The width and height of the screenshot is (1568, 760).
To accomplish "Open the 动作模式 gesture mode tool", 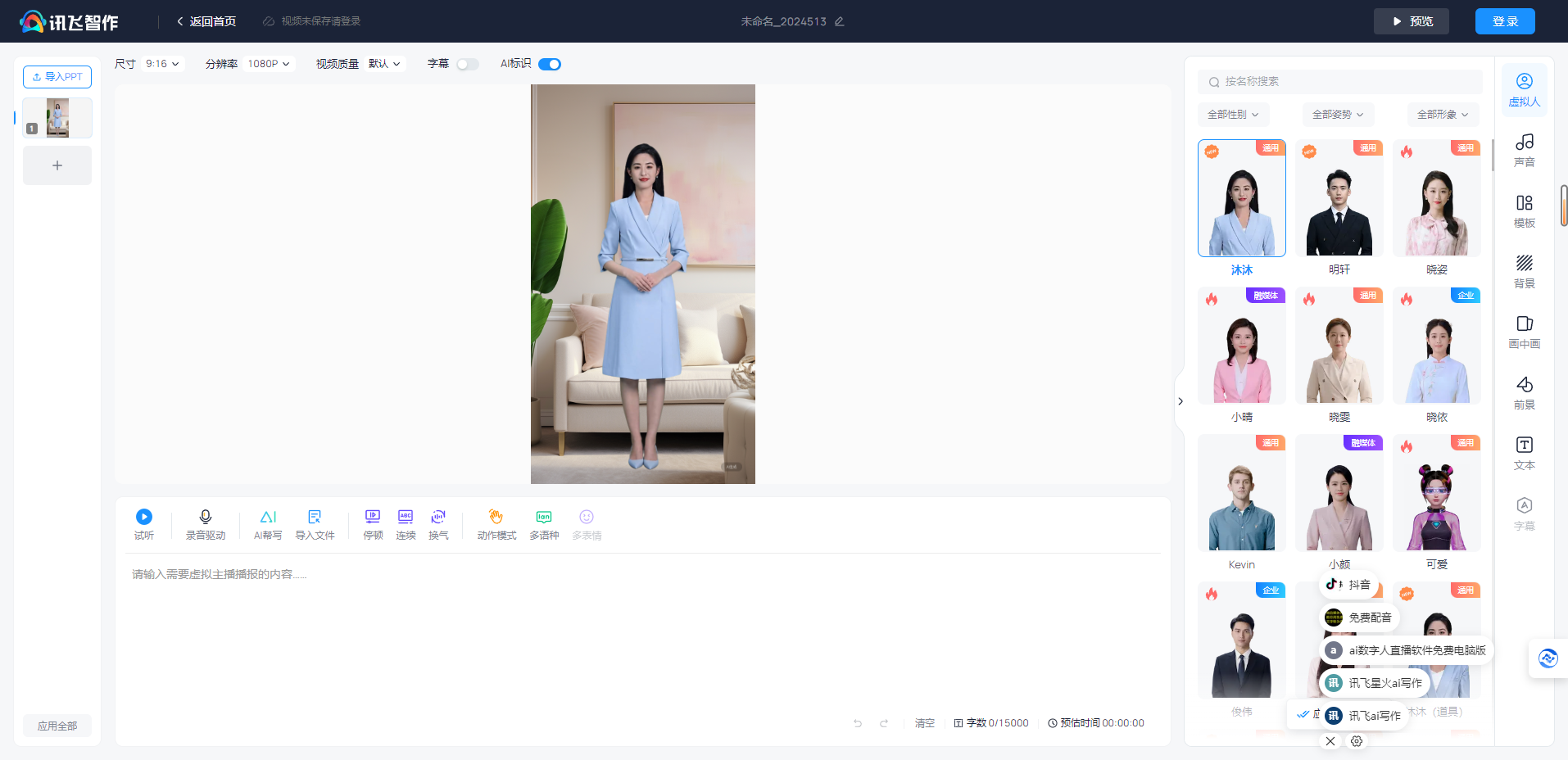I will (496, 517).
